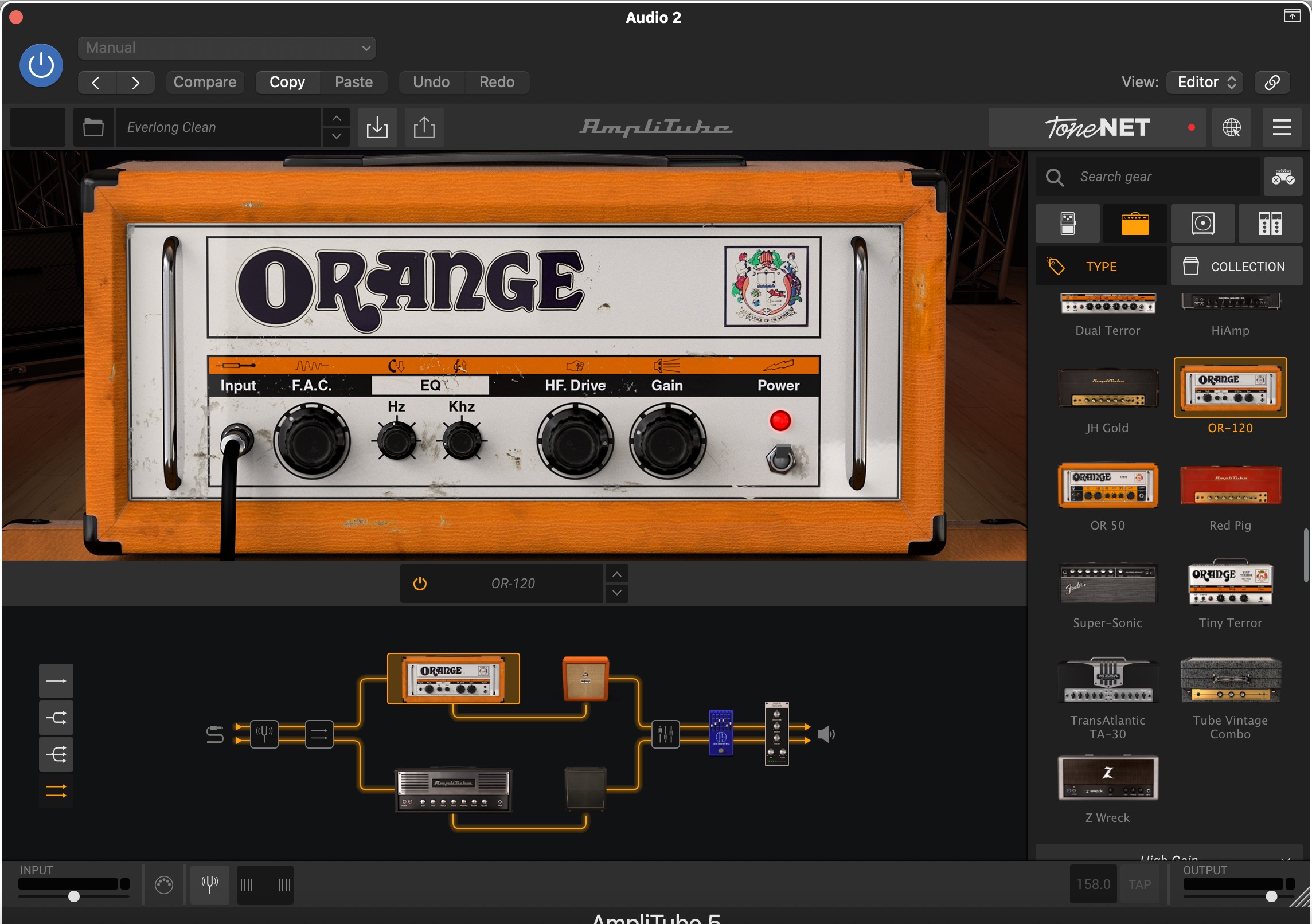Click the amp Gain knob
Viewport: 1312px width, 924px height.
tap(667, 441)
